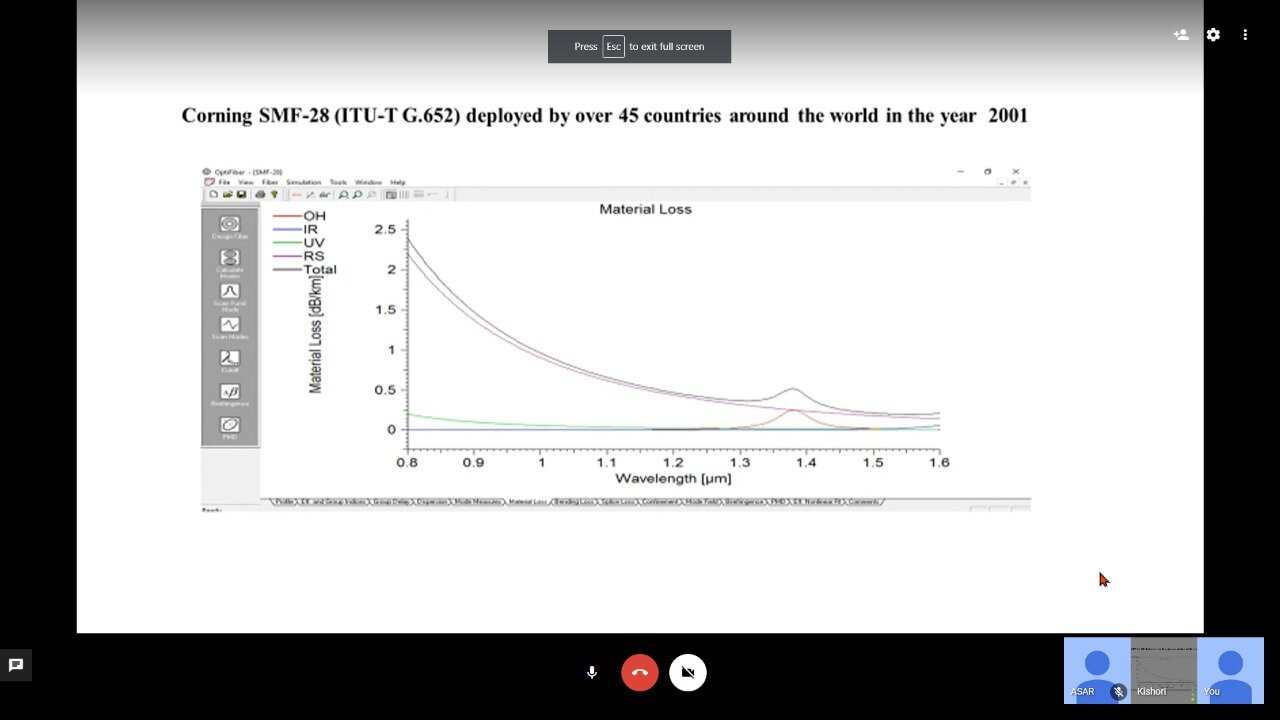
Task: Select Kishori's presentation thumbnail
Action: pyautogui.click(x=1164, y=670)
